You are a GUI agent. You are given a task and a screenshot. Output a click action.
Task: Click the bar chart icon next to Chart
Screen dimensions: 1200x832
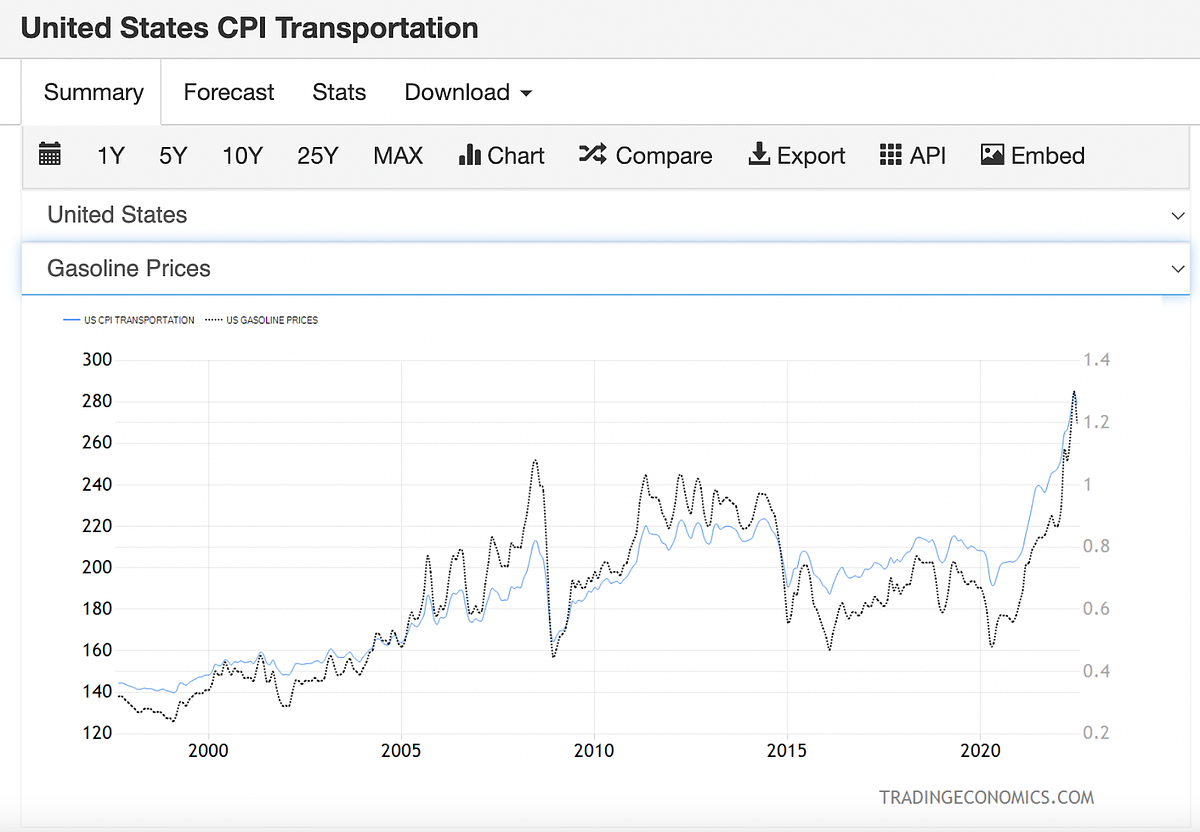coord(471,155)
